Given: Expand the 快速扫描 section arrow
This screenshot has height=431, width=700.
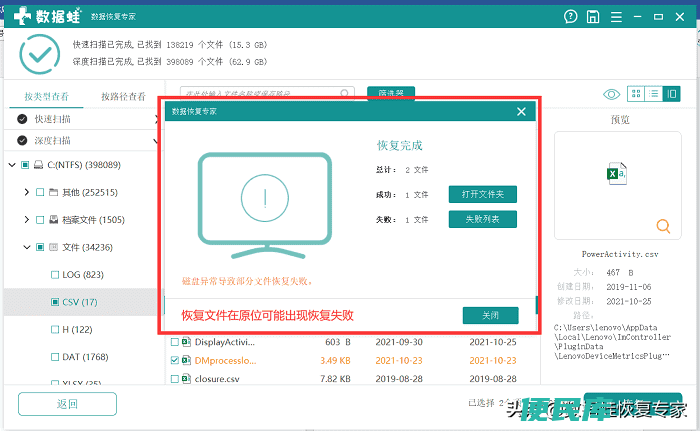Looking at the screenshot, I should (156, 119).
